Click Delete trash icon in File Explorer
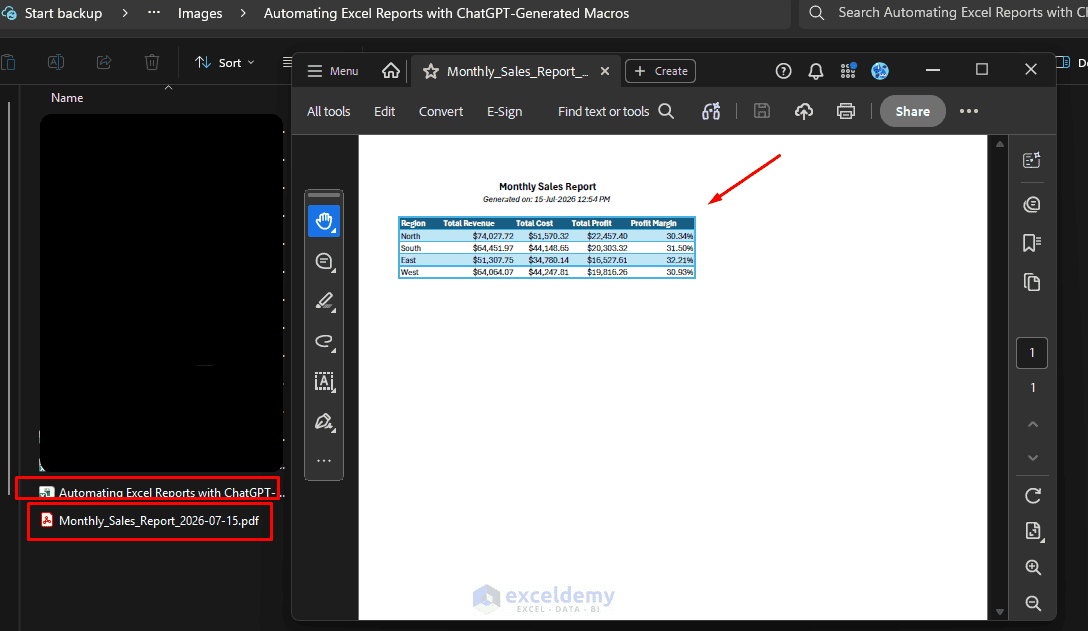This screenshot has width=1088, height=631. coord(151,62)
